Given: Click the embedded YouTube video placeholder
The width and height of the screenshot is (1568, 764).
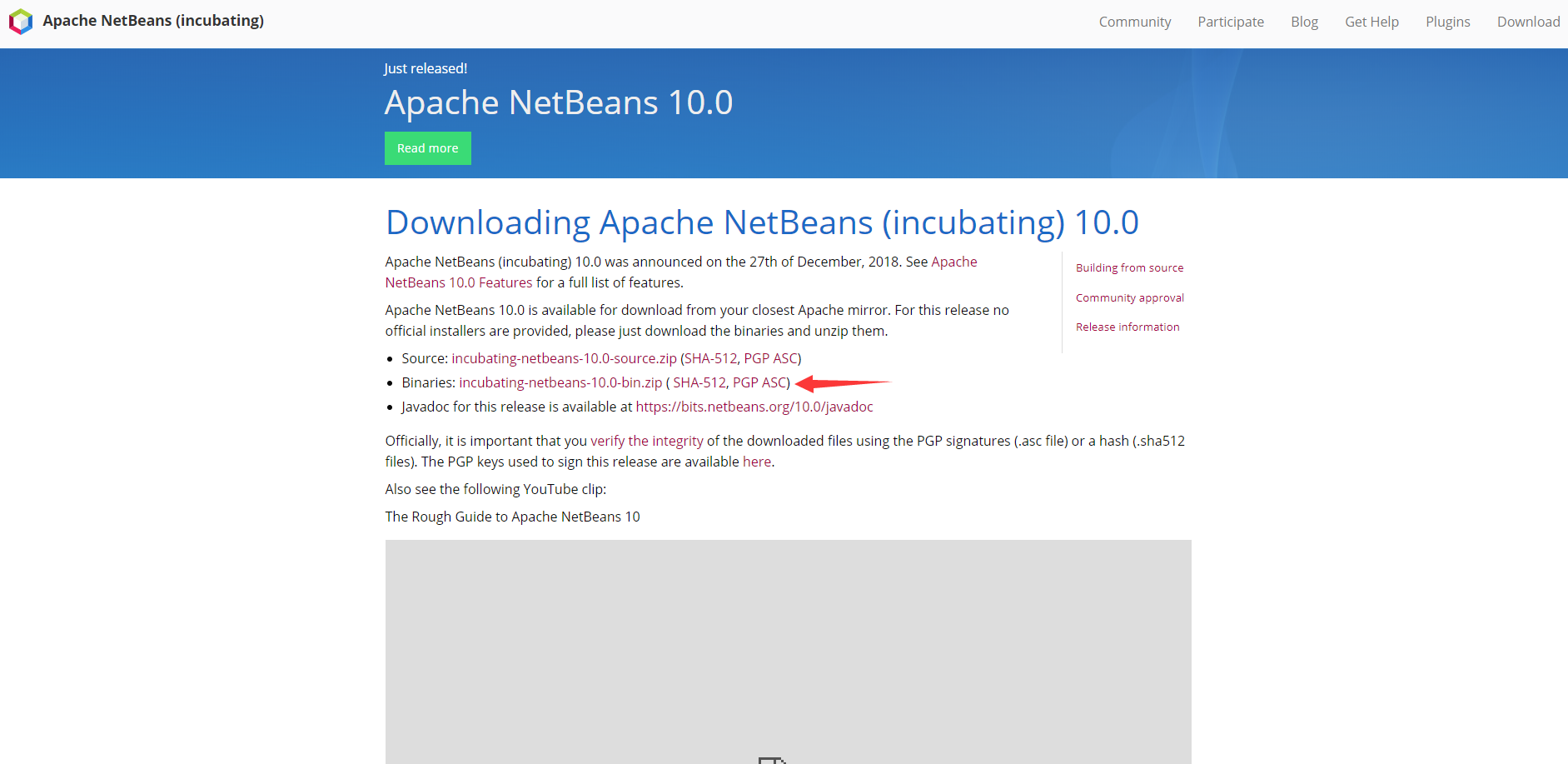Looking at the screenshot, I should (x=788, y=652).
